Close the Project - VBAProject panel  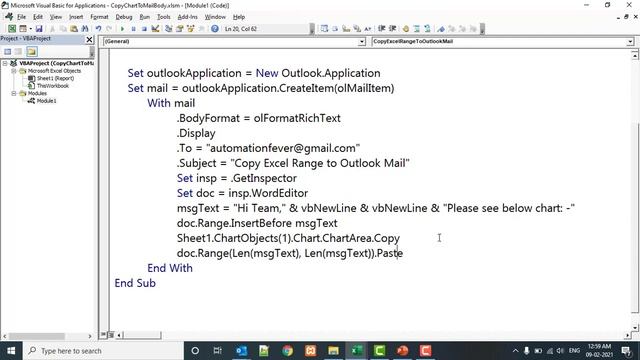pyautogui.click(x=89, y=40)
